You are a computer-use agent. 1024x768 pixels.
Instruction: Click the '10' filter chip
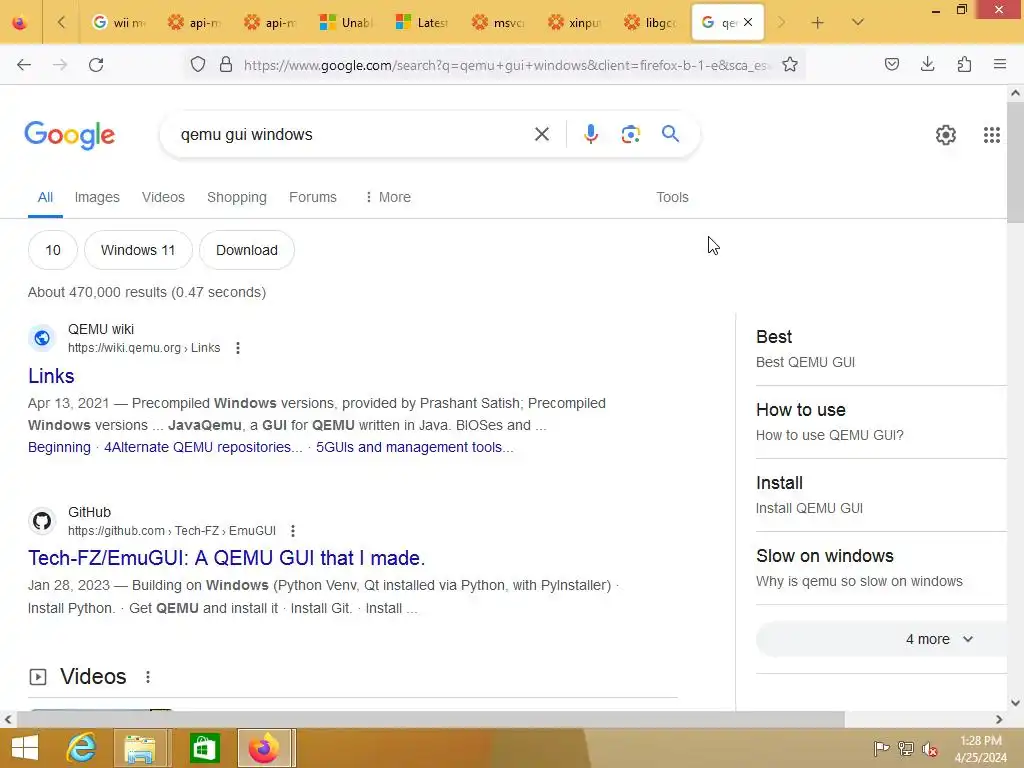pyautogui.click(x=53, y=250)
